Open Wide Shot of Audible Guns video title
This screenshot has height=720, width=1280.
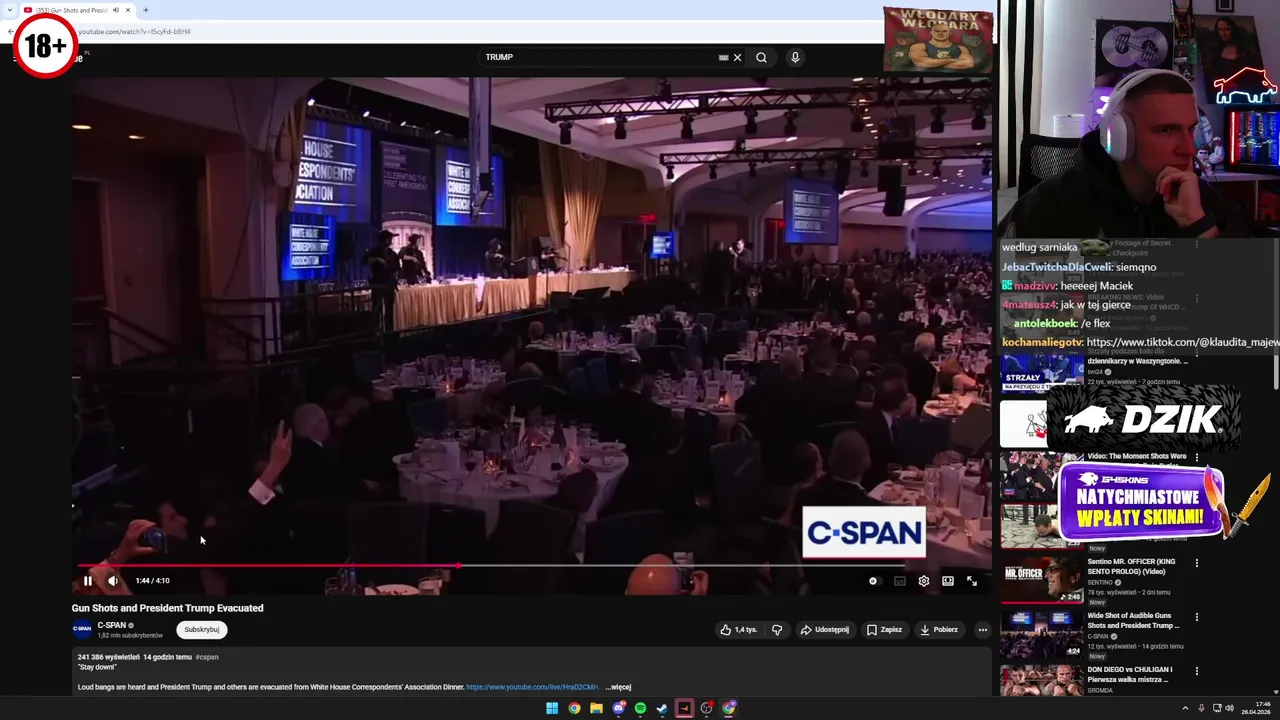pyautogui.click(x=1133, y=621)
